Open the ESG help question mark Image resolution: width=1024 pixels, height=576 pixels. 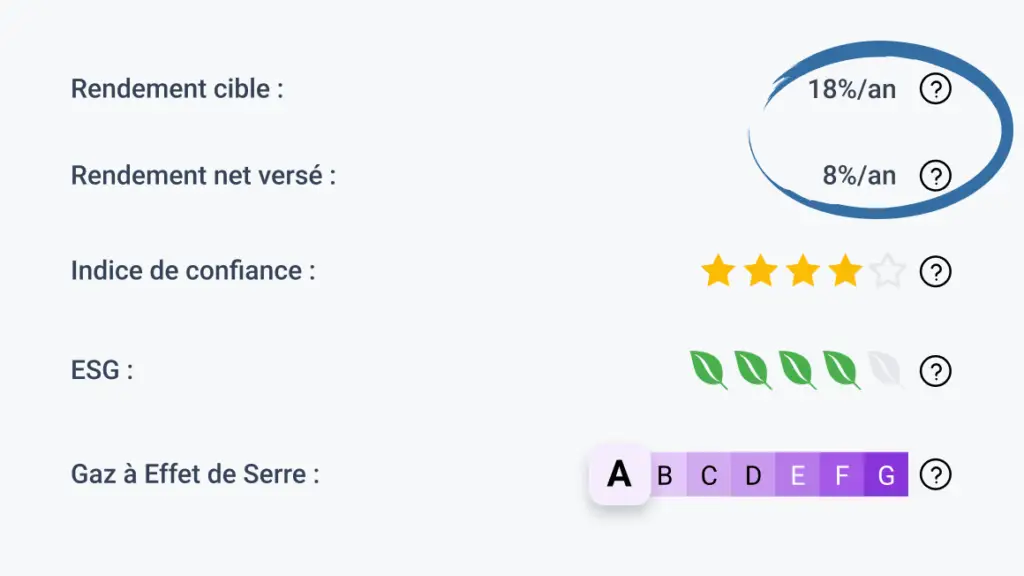935,371
